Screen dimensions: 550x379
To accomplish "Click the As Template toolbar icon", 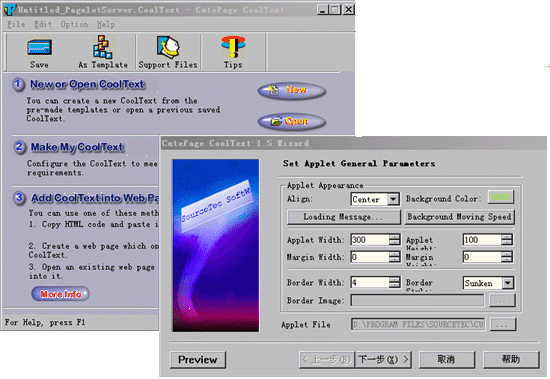I will click(x=102, y=47).
